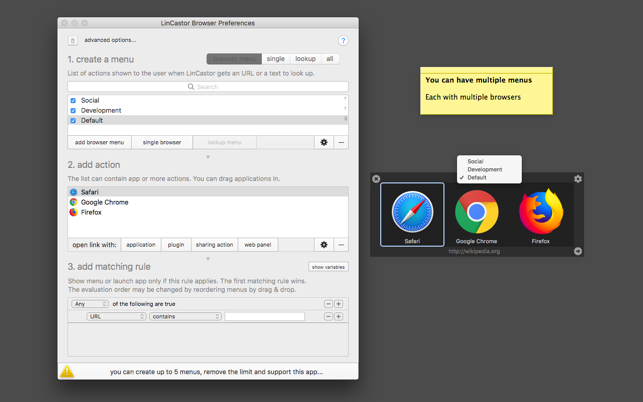Open the Any condition dropdown

coord(90,304)
